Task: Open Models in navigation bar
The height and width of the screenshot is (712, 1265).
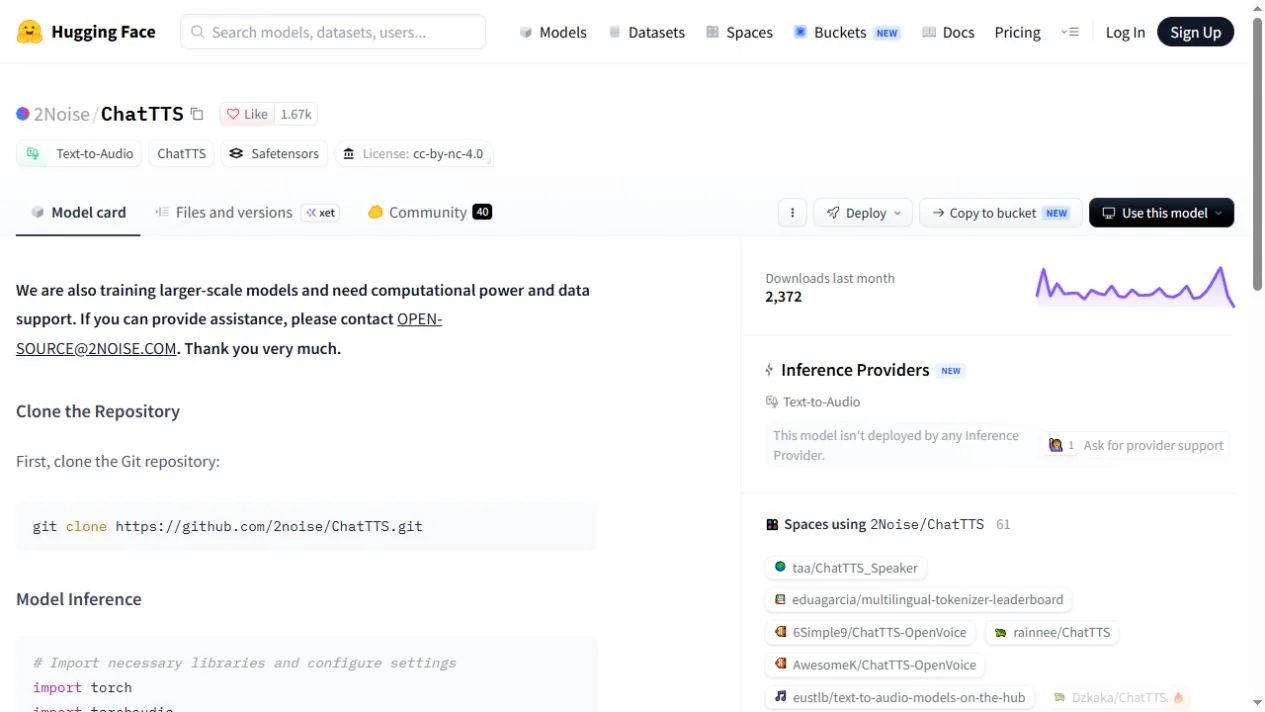Action: [553, 32]
